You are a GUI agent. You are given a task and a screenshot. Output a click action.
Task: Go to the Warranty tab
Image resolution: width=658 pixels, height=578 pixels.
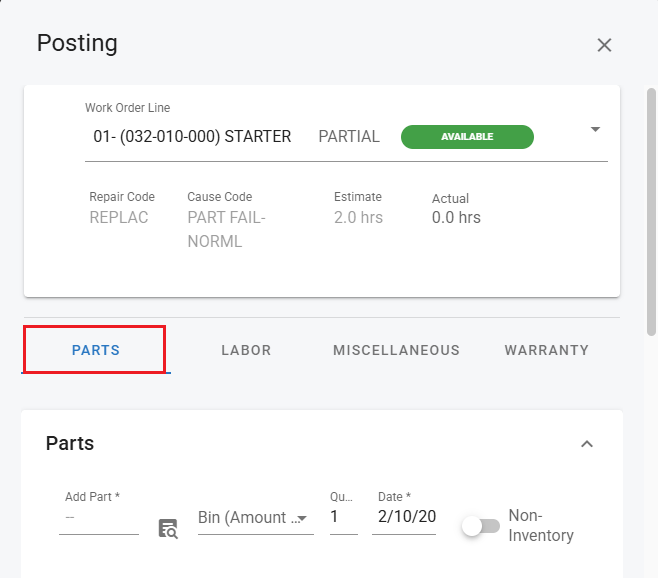tap(546, 350)
